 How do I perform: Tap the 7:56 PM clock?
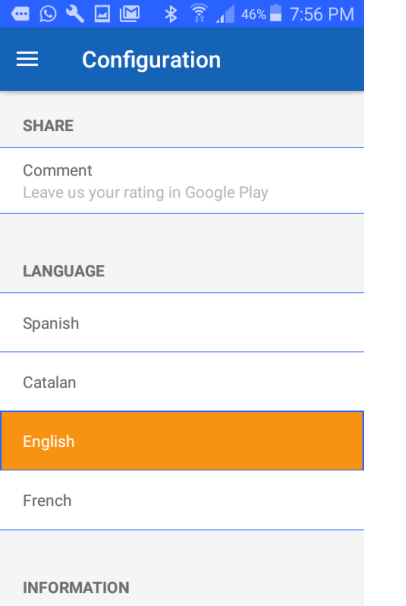[x=322, y=14]
